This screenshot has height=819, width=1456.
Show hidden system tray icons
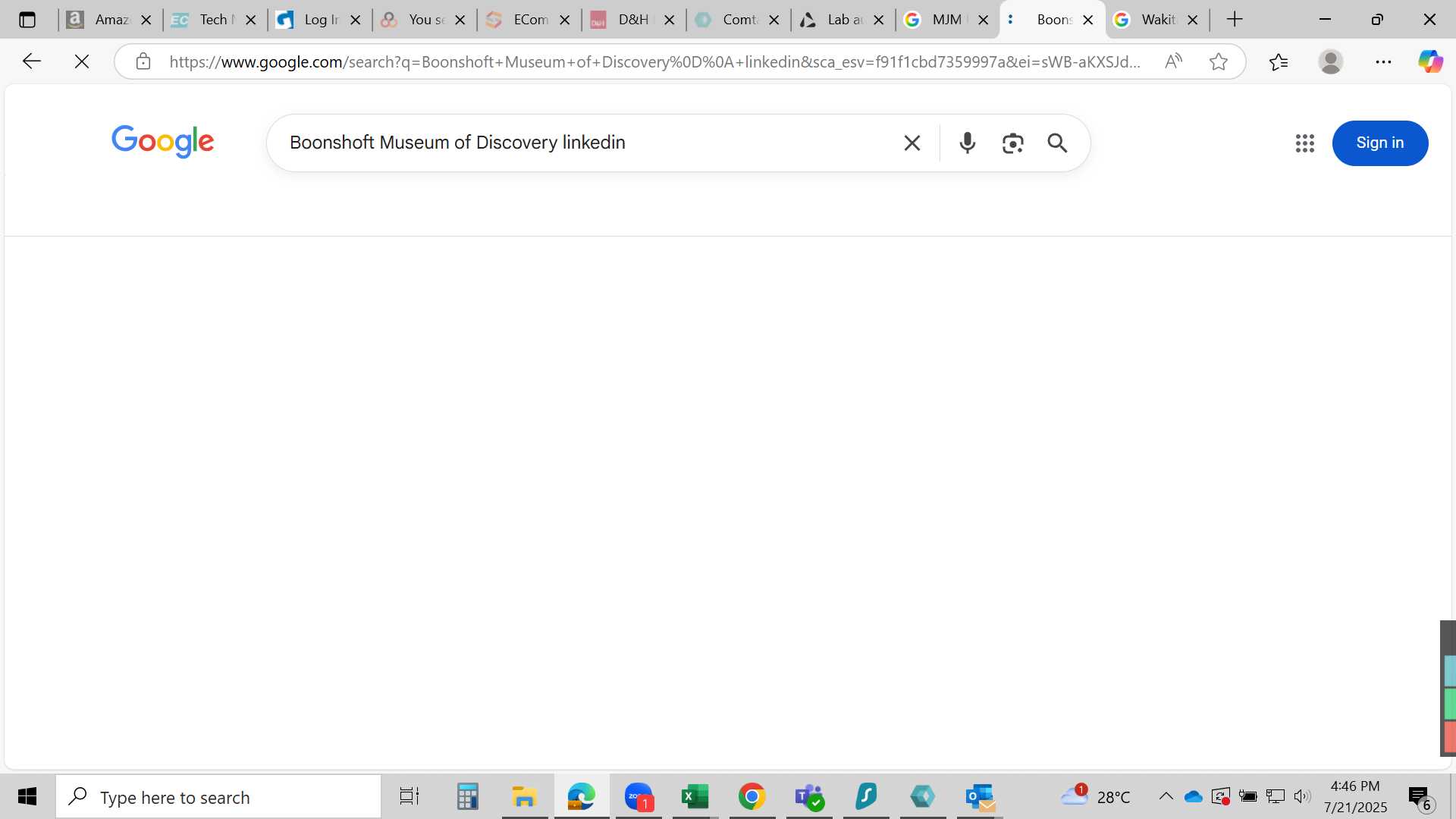[x=1166, y=796]
